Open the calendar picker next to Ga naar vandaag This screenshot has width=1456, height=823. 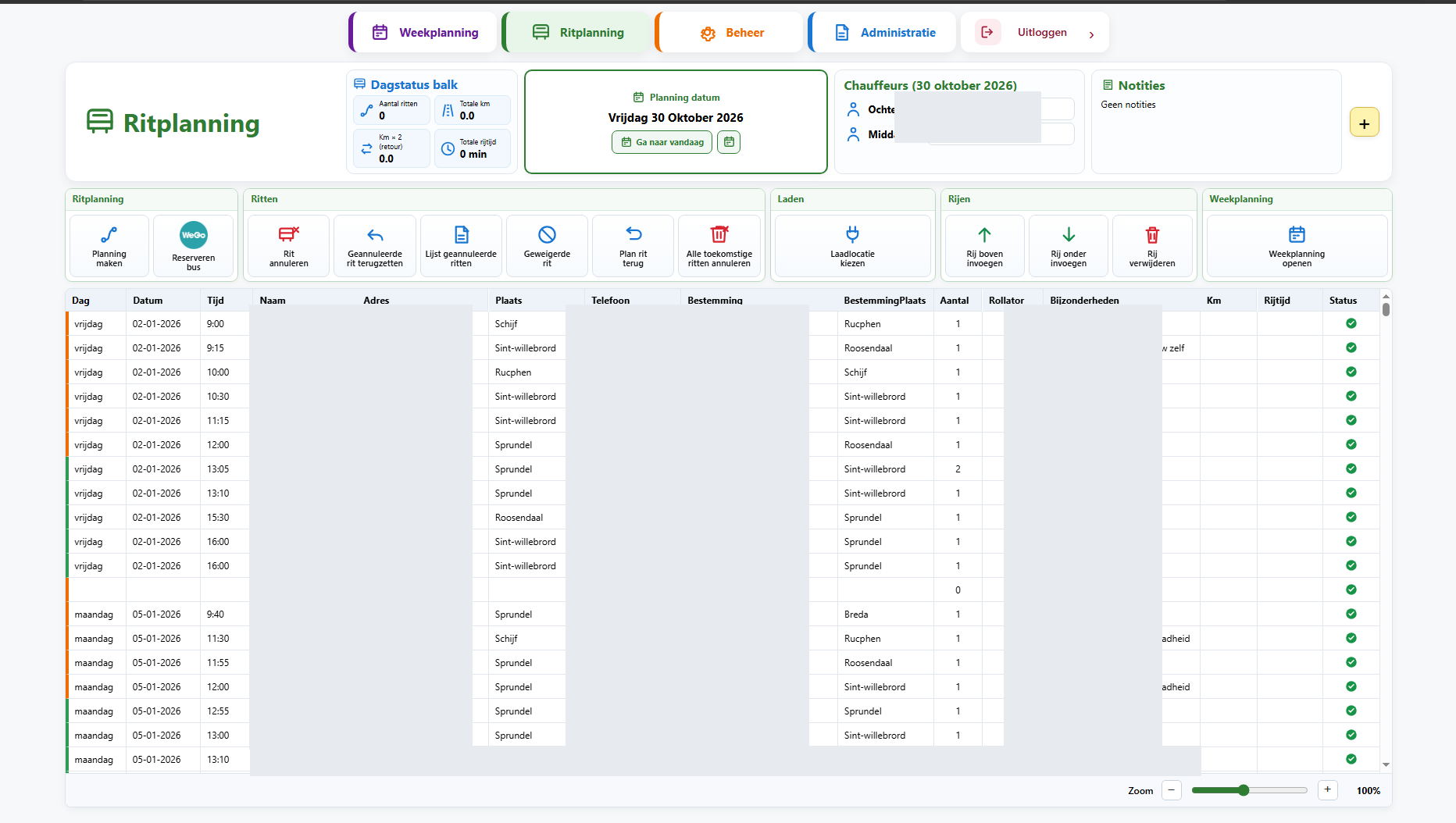729,142
